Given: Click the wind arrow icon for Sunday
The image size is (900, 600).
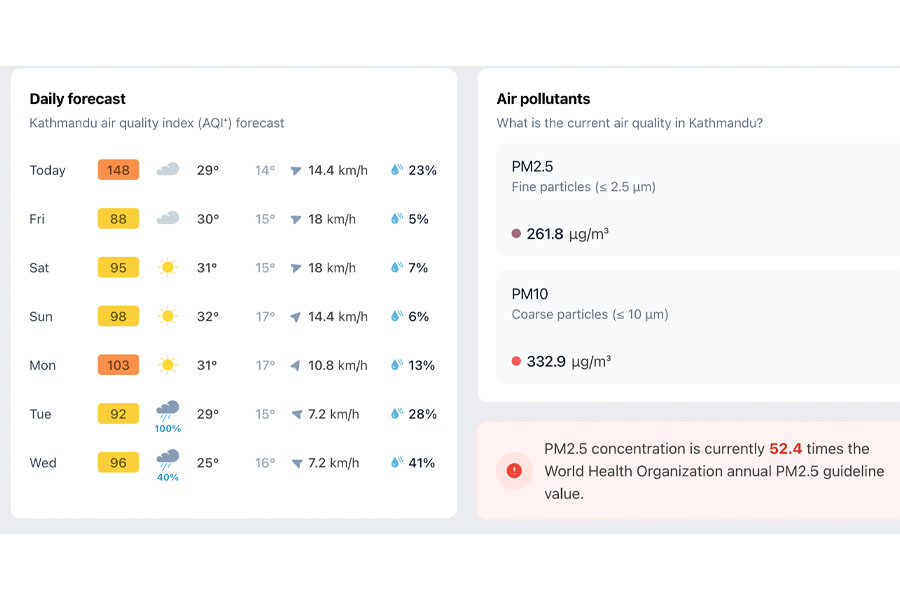Looking at the screenshot, I should (x=294, y=316).
